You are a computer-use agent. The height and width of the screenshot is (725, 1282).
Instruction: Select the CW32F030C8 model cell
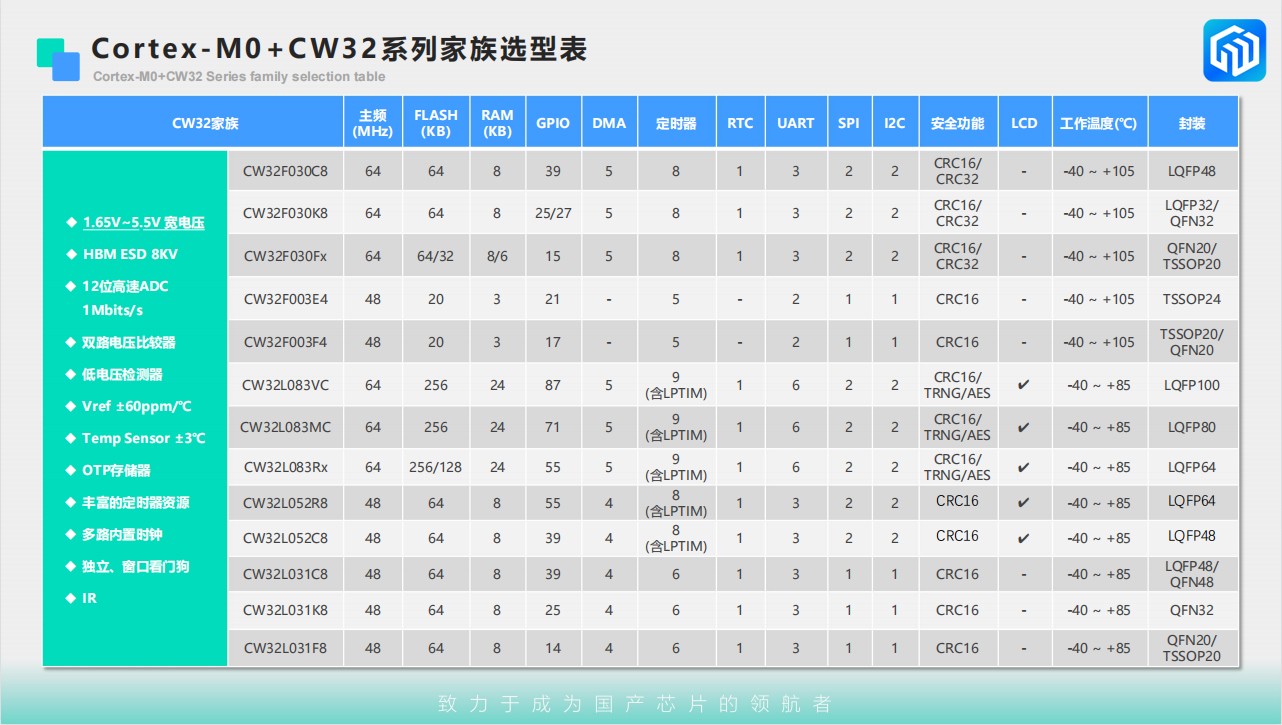(x=286, y=171)
